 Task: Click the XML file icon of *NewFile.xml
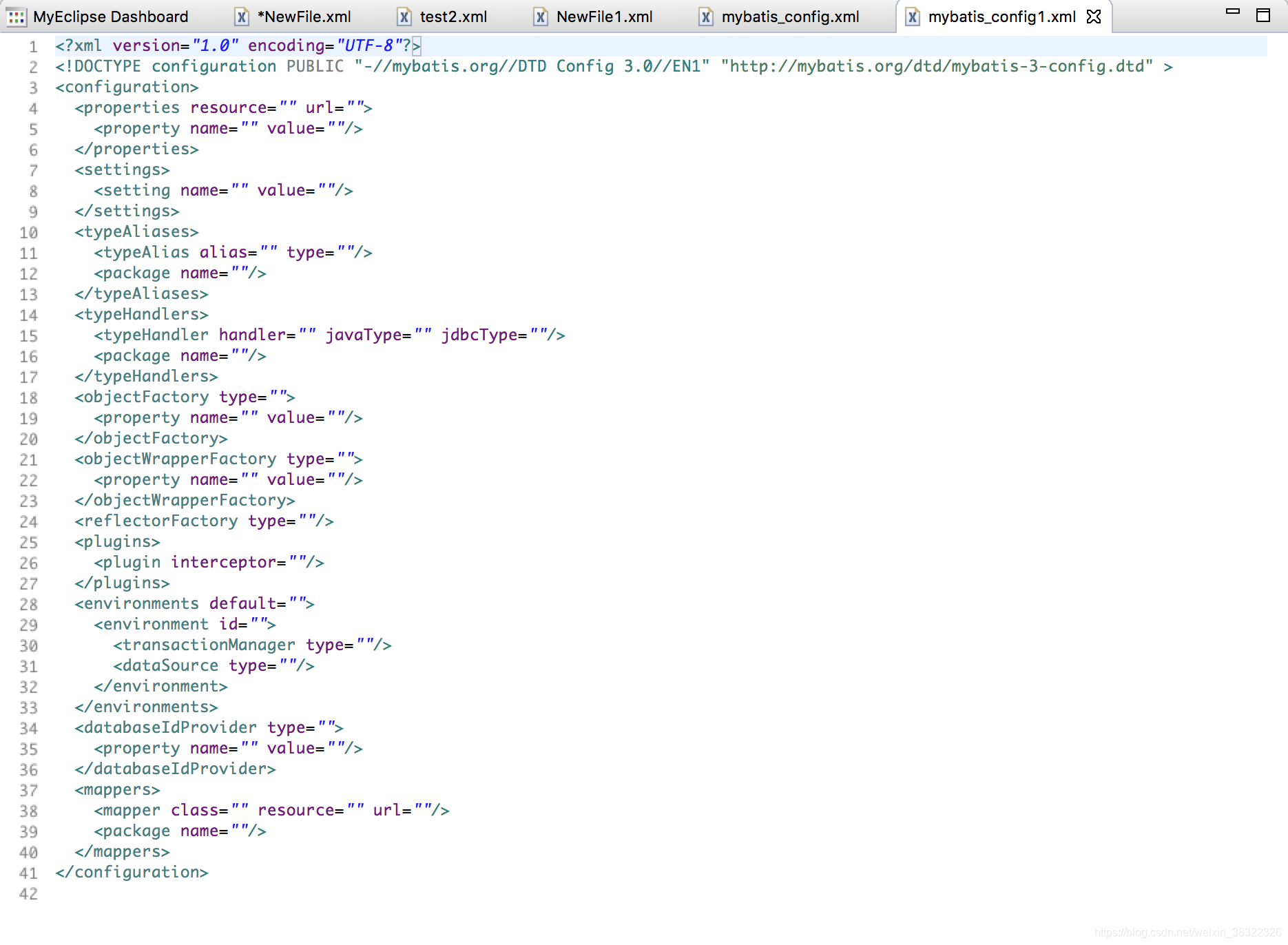click(x=242, y=17)
